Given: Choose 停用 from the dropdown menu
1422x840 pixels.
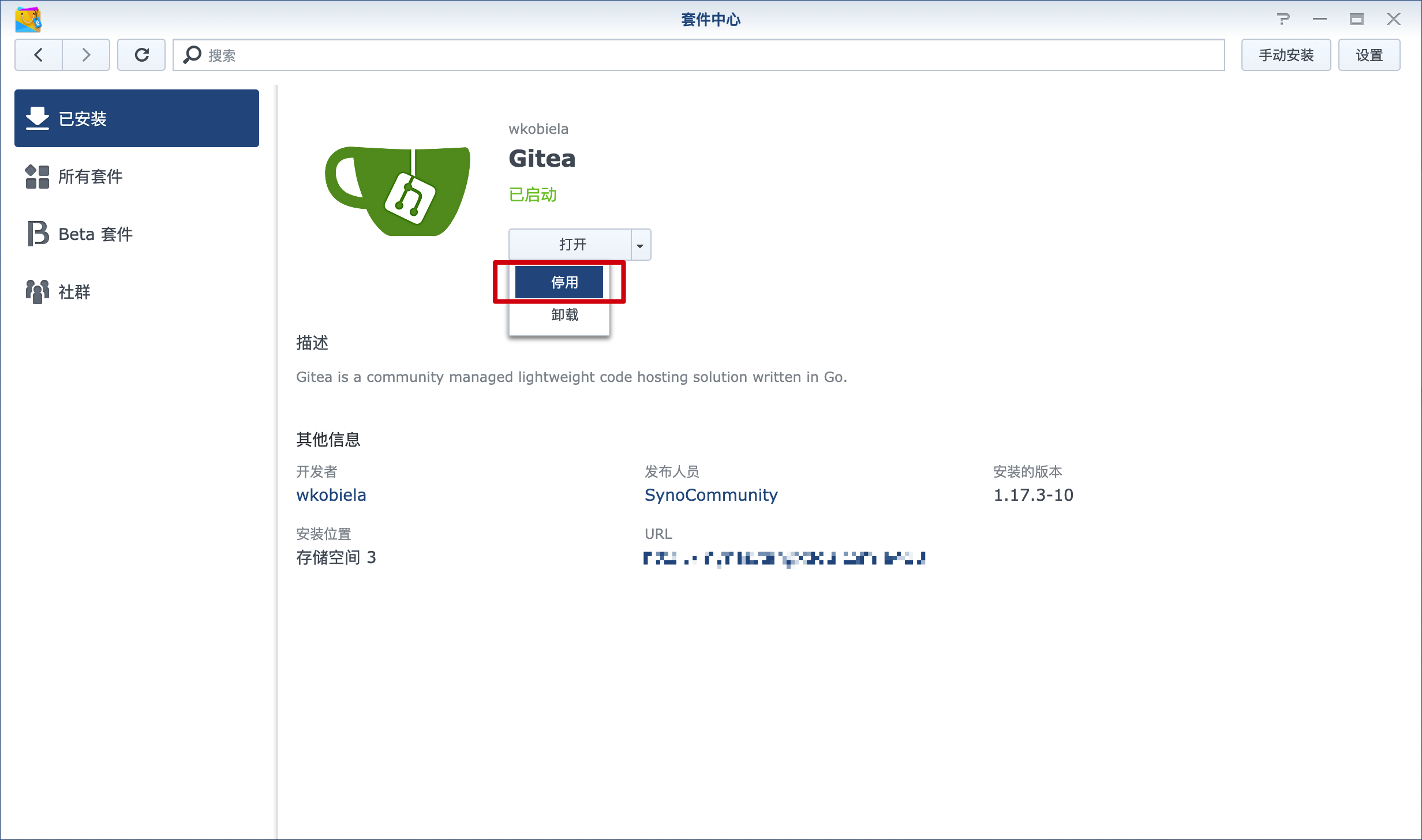Looking at the screenshot, I should click(559, 282).
